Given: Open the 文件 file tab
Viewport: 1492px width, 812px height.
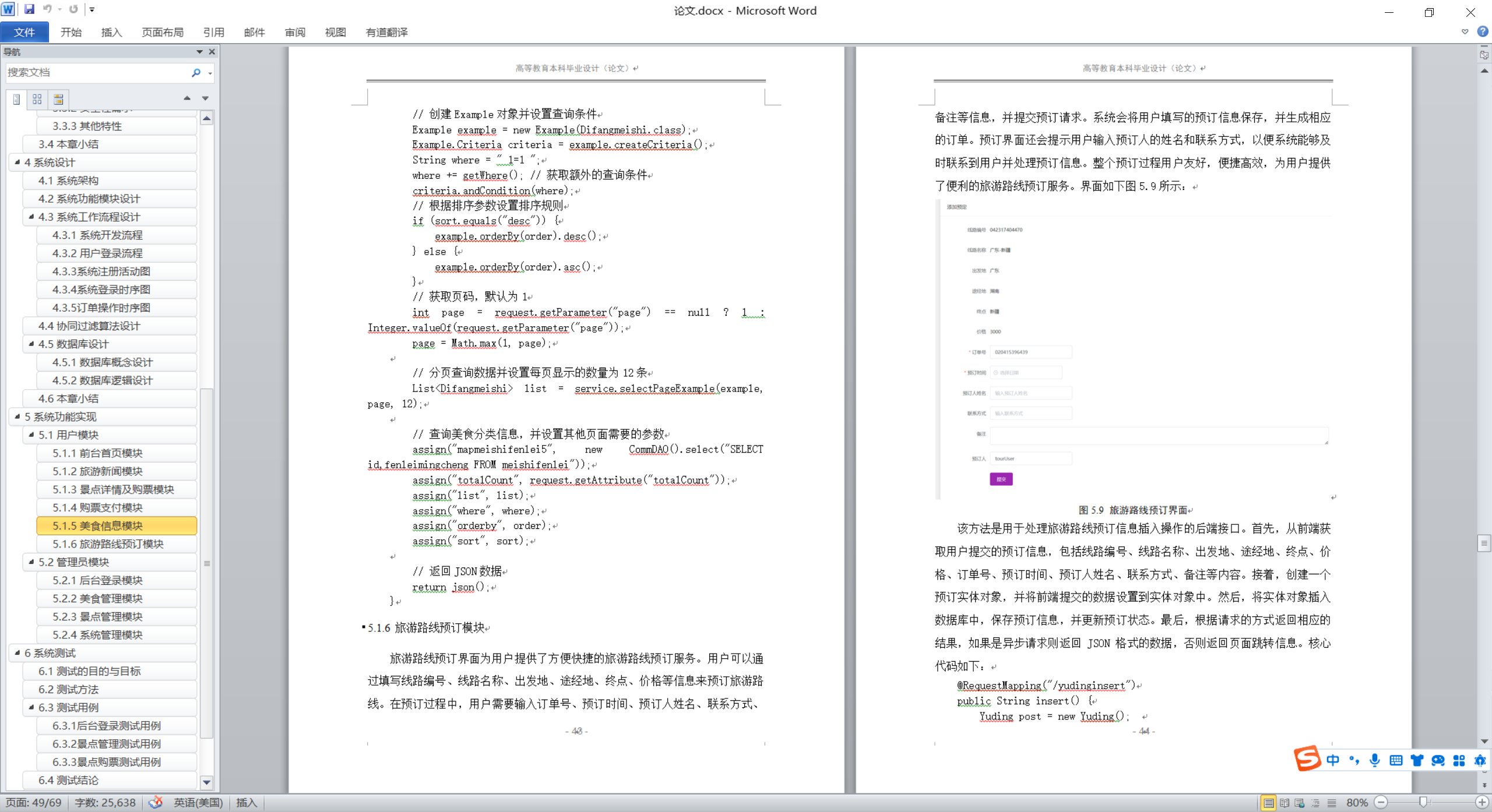Looking at the screenshot, I should [x=24, y=32].
